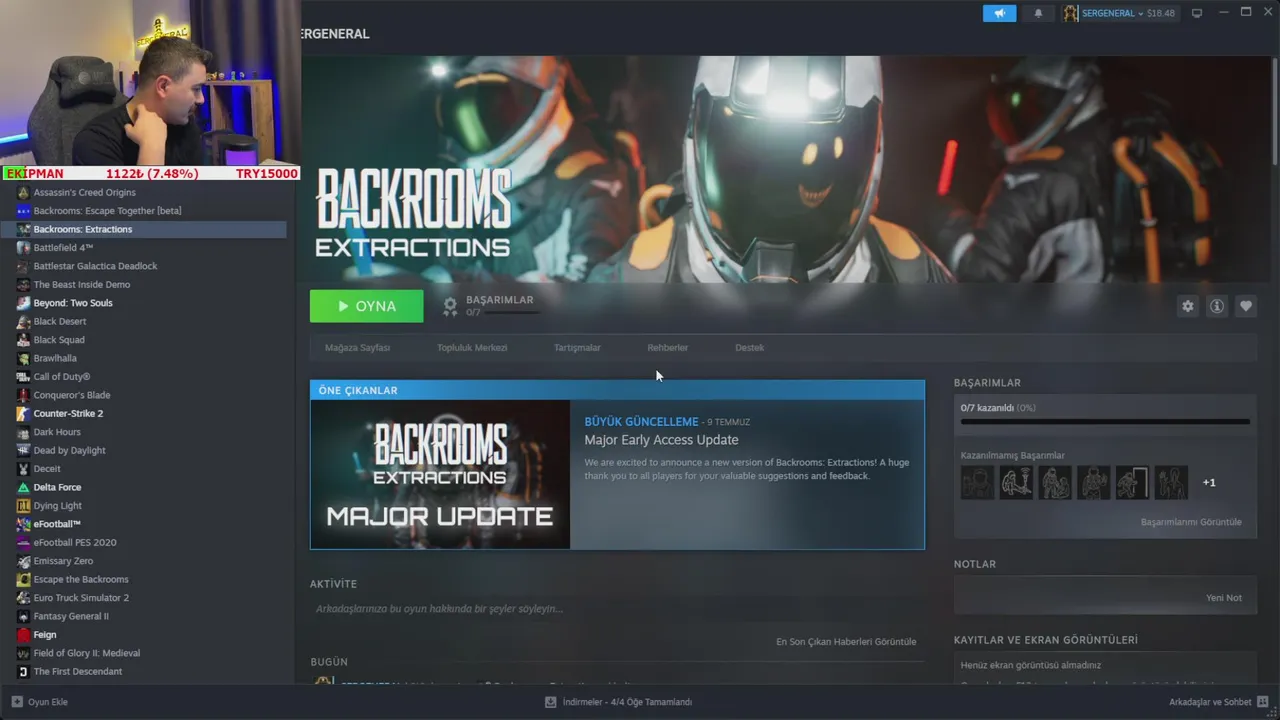Click the En Son Çıkan Haberleri Görüntüle link

(846, 642)
